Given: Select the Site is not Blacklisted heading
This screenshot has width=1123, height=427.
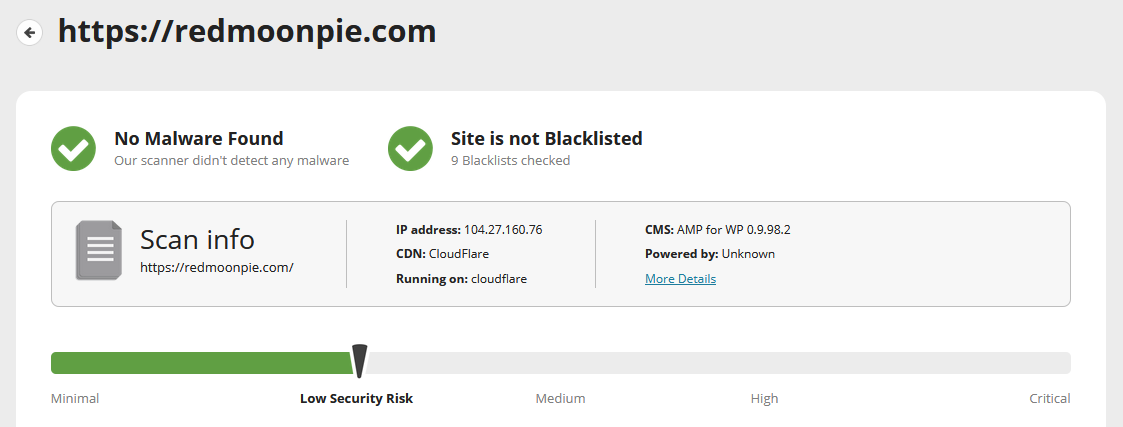Looking at the screenshot, I should 546,138.
